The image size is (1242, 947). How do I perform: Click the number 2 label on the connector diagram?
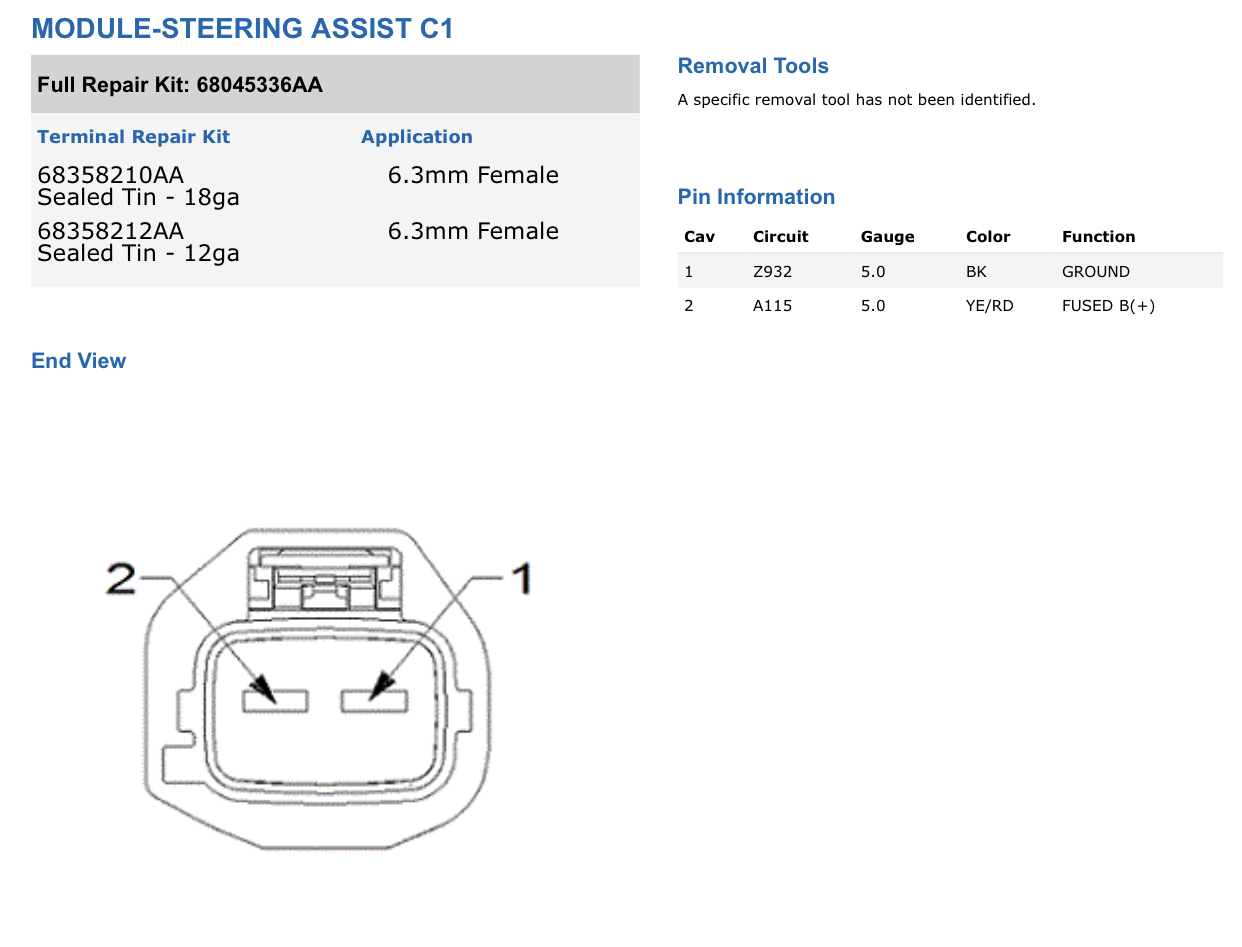click(x=121, y=578)
